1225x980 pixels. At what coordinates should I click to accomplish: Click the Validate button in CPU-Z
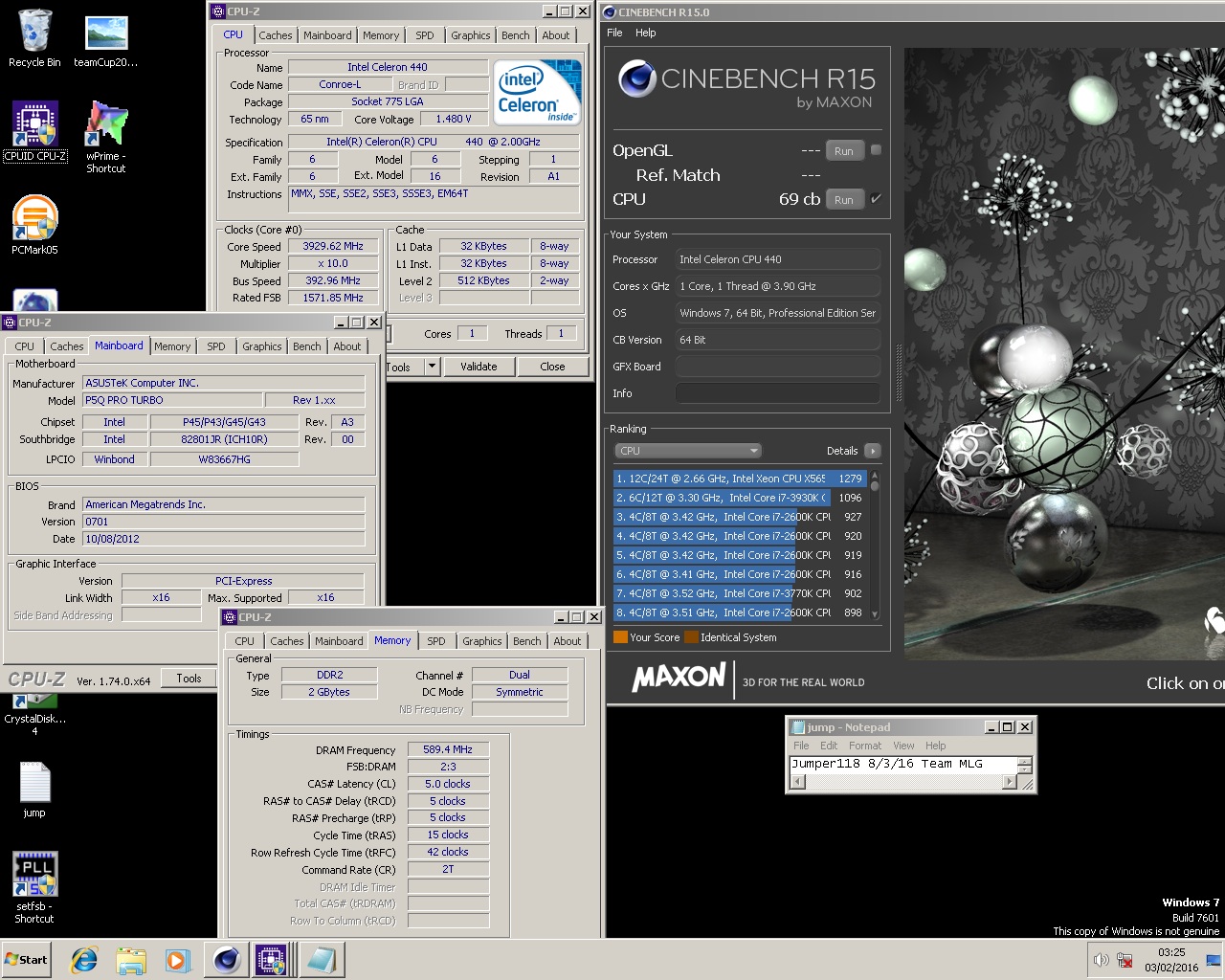[x=479, y=367]
